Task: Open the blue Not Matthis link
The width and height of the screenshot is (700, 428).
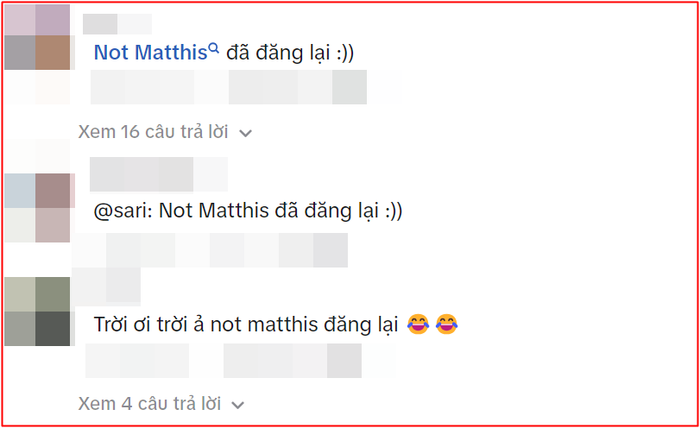Action: coord(150,53)
